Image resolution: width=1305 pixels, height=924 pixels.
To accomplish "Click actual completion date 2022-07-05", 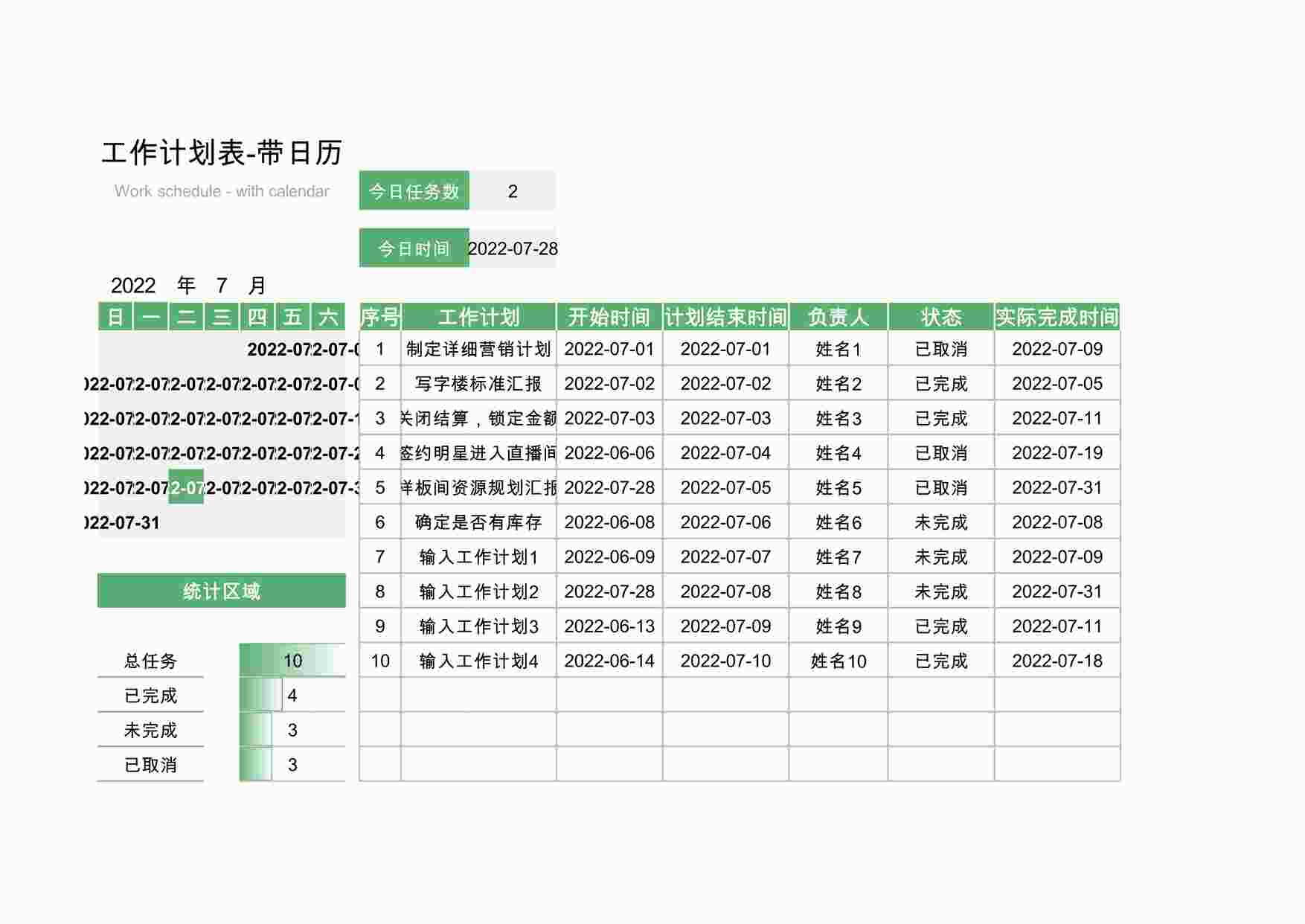I will (1057, 383).
